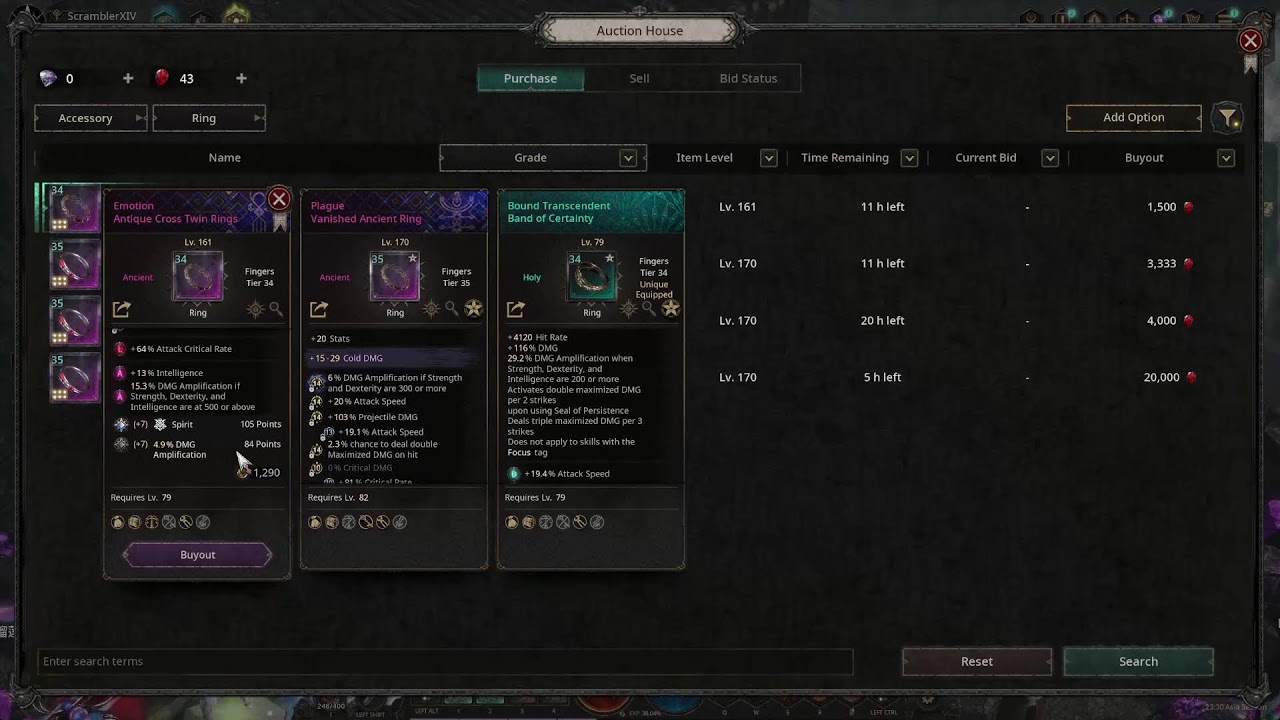Toggle the star badge on the Plague ring tooltip
This screenshot has height=720, width=1280.
pyautogui.click(x=473, y=309)
